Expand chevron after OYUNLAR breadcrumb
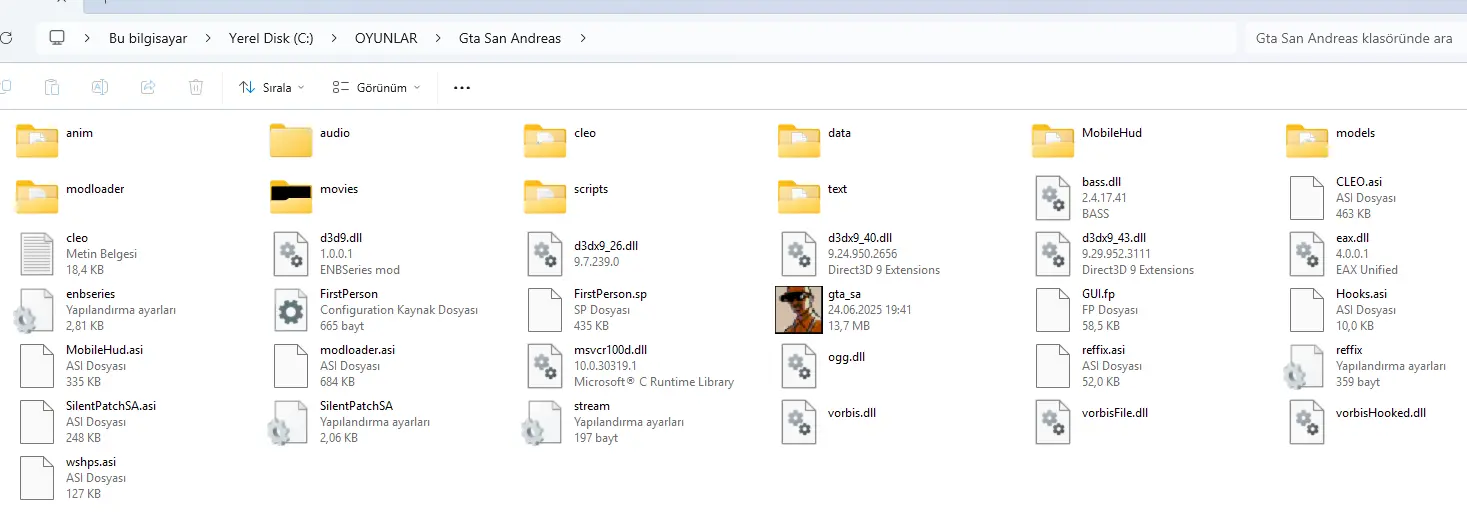1467x515 pixels. click(438, 38)
